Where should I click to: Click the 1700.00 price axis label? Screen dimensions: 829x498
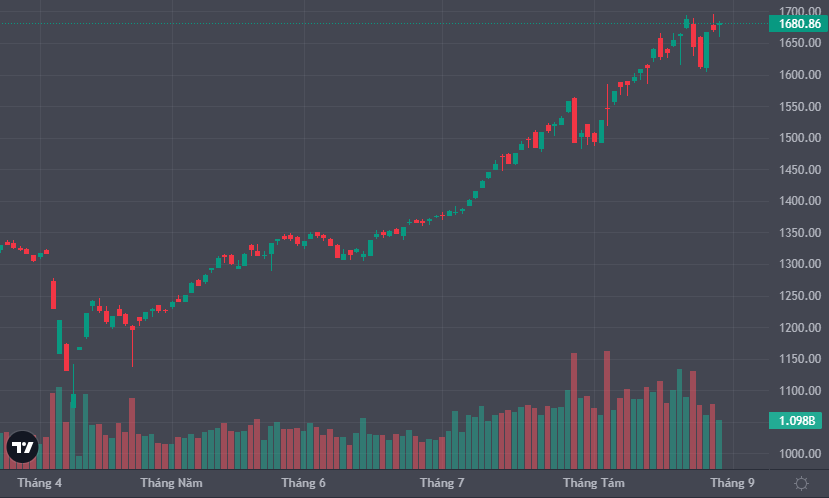pos(799,11)
